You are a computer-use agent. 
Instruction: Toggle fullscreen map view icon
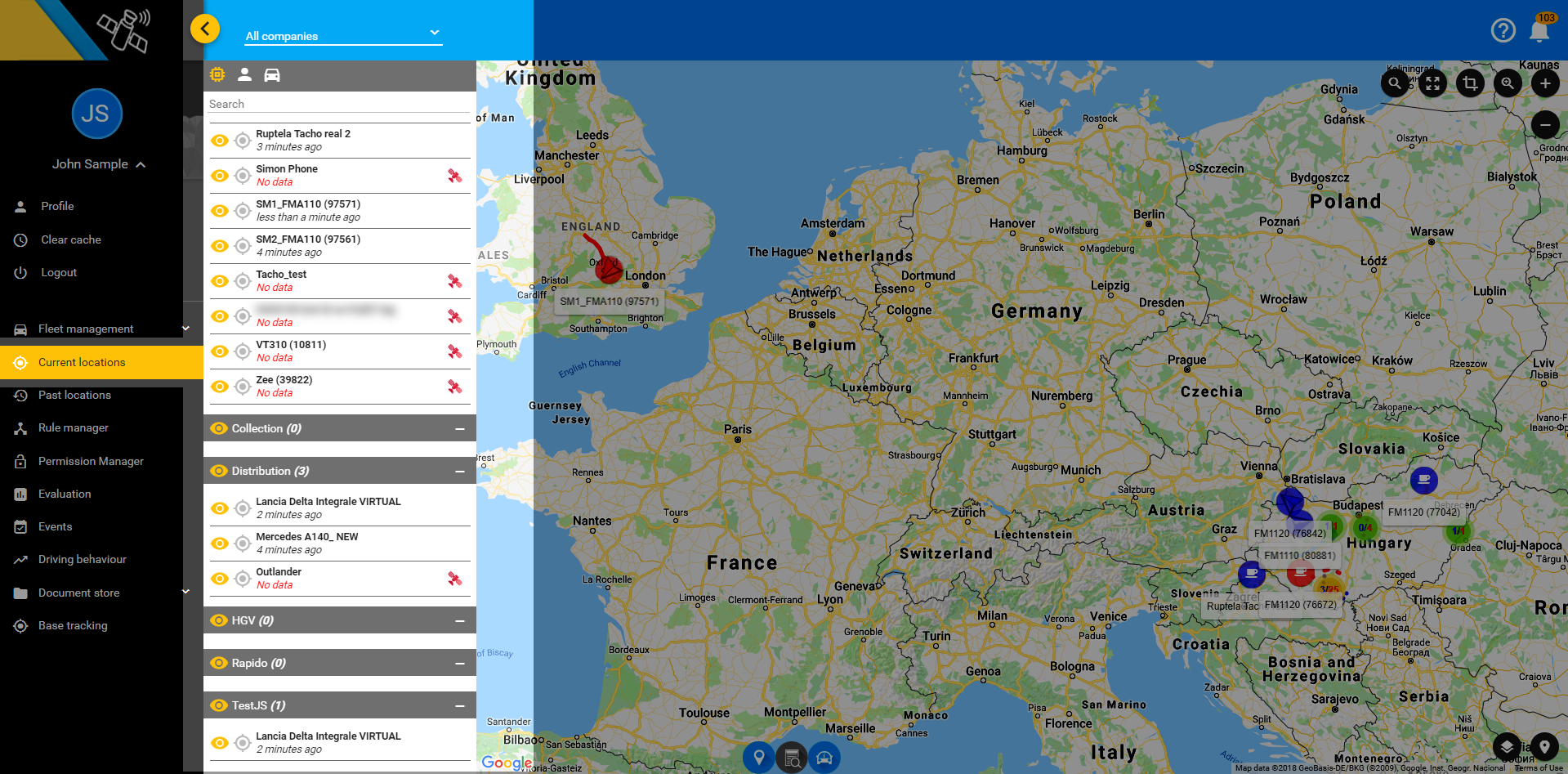(x=1432, y=83)
